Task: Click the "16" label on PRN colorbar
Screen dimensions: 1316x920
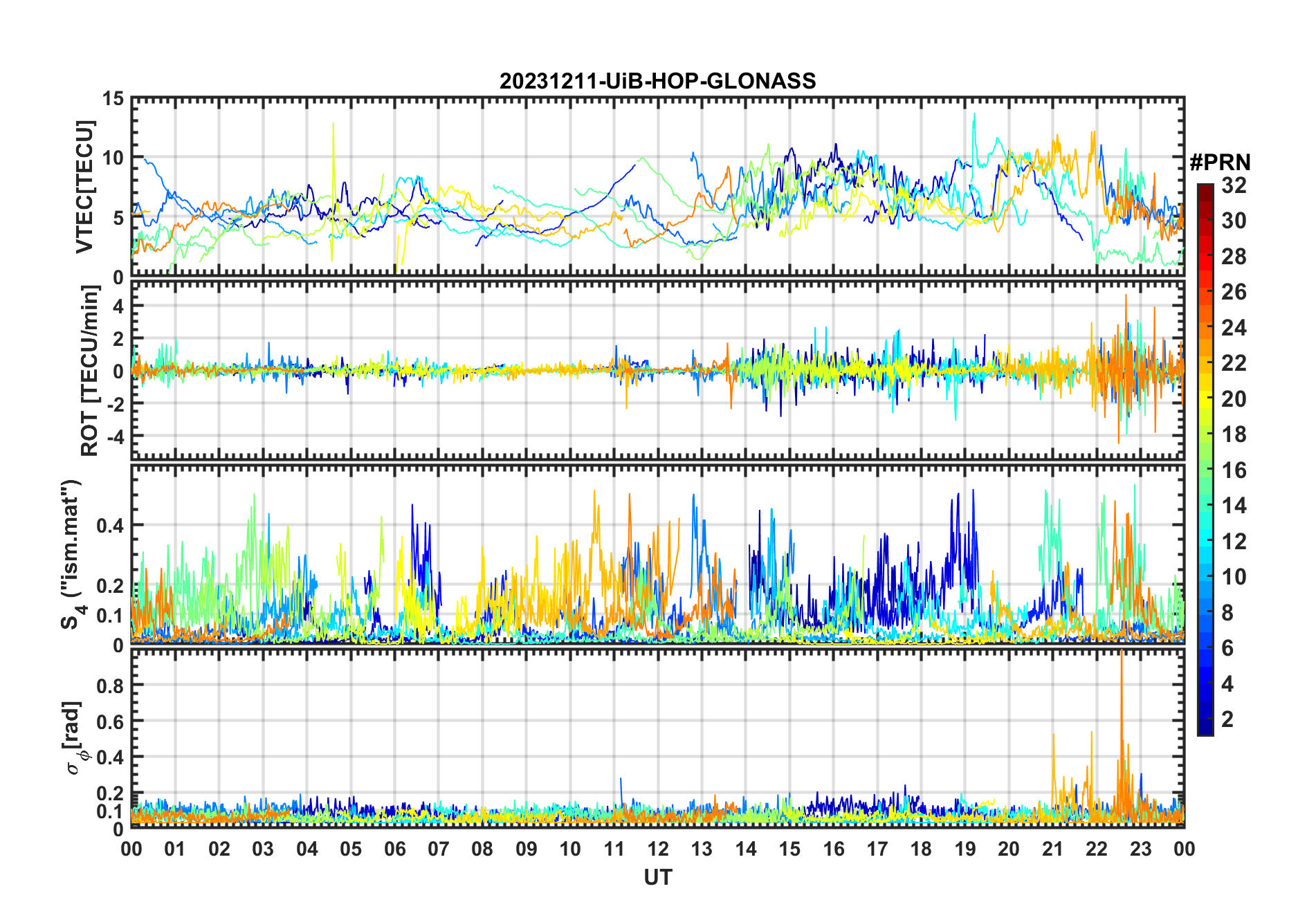Action: pyautogui.click(x=1234, y=470)
